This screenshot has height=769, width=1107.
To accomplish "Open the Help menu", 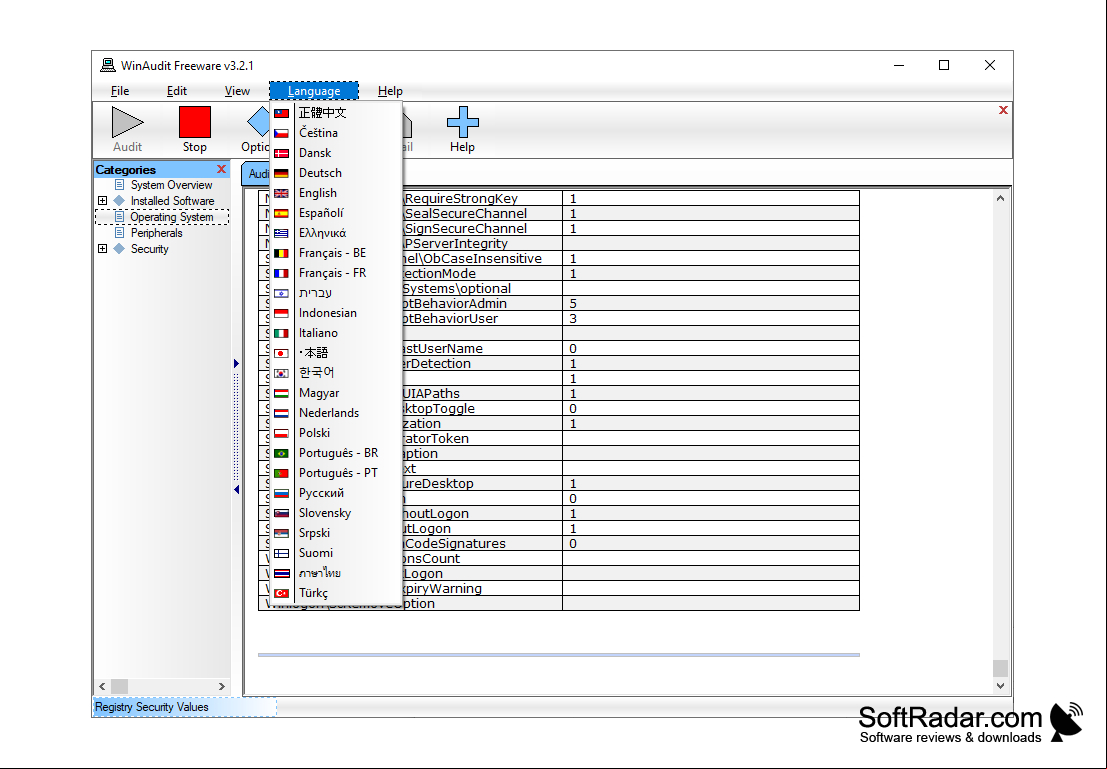I will click(x=390, y=91).
